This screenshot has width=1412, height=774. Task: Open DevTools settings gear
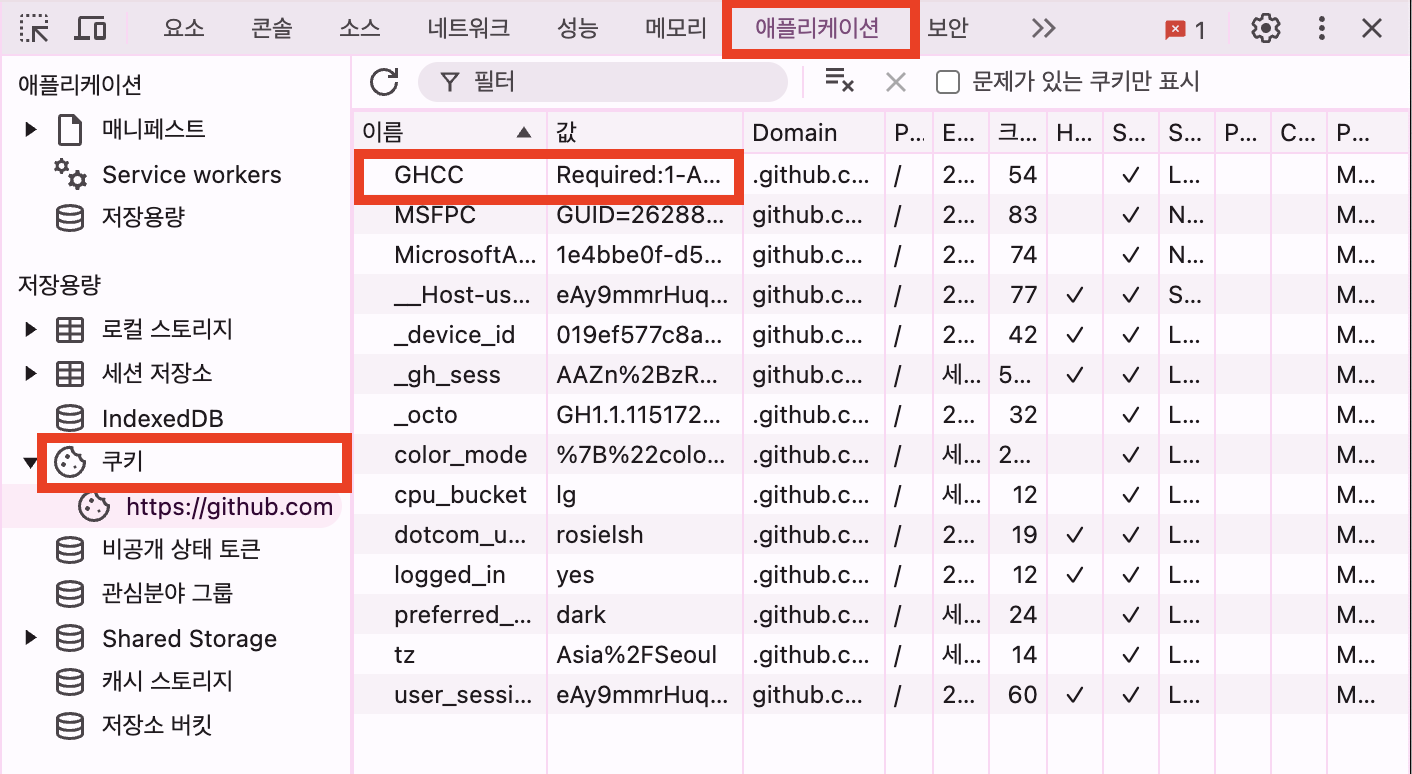coord(1266,29)
